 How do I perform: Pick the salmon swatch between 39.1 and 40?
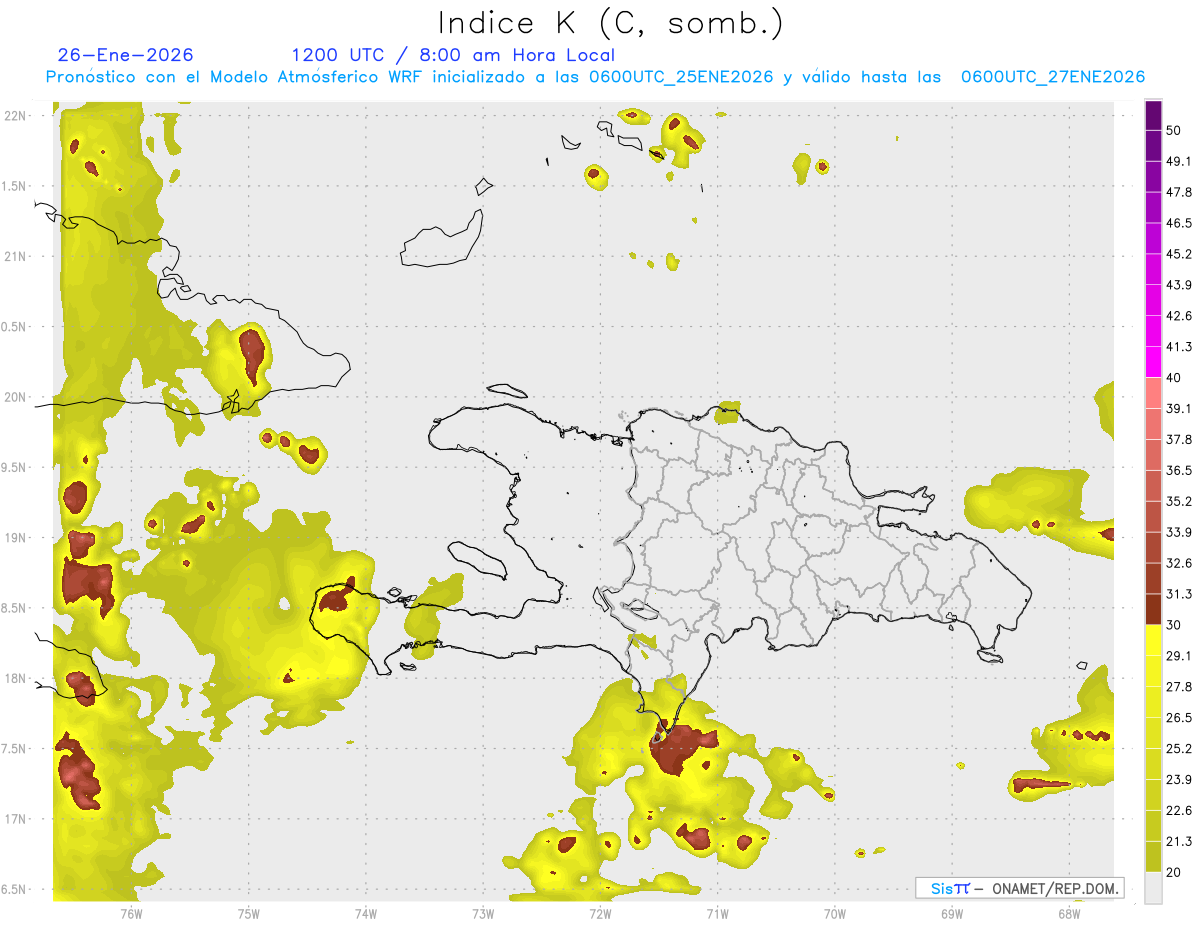[1154, 393]
